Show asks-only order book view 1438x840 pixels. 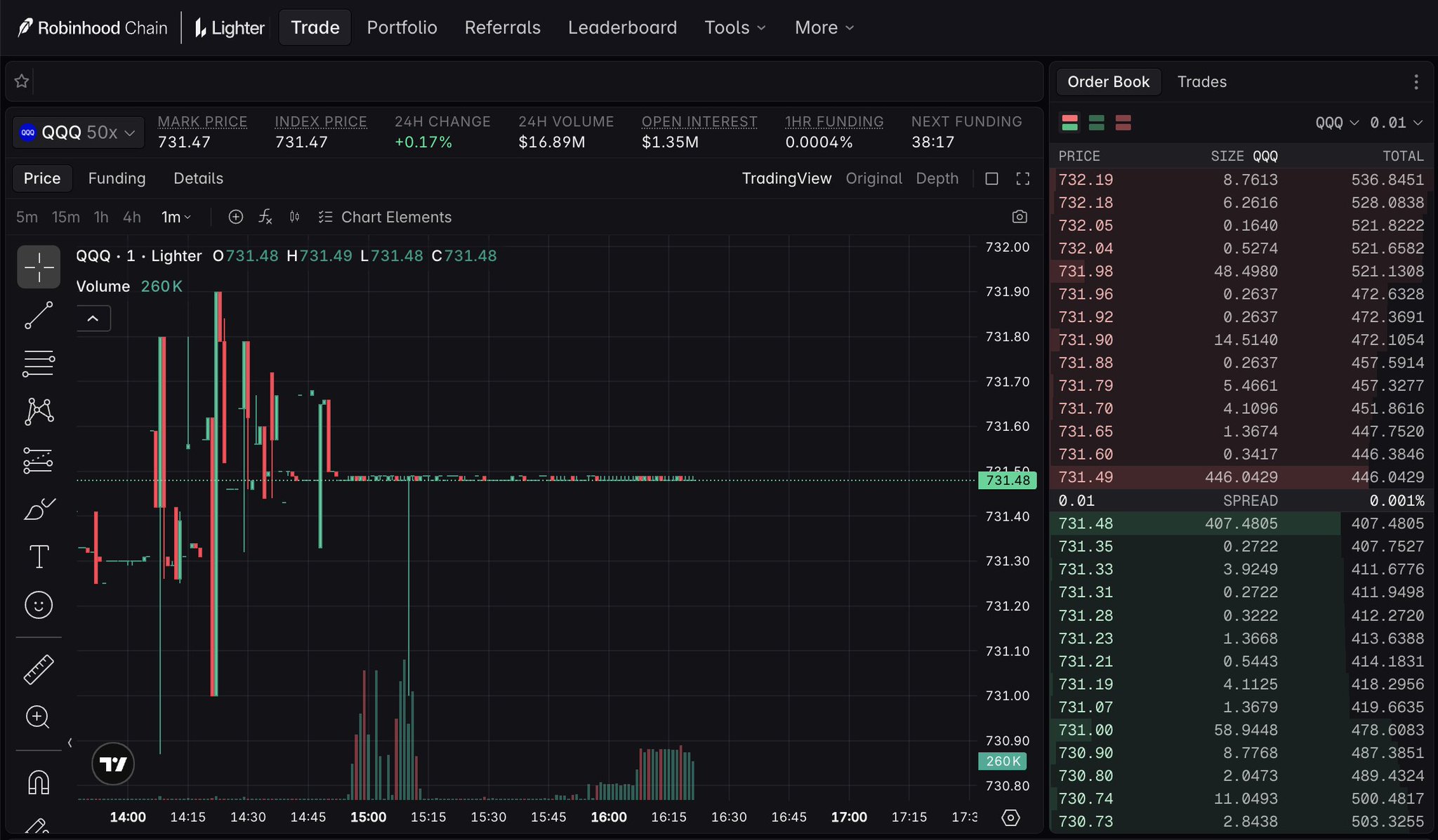click(1123, 123)
